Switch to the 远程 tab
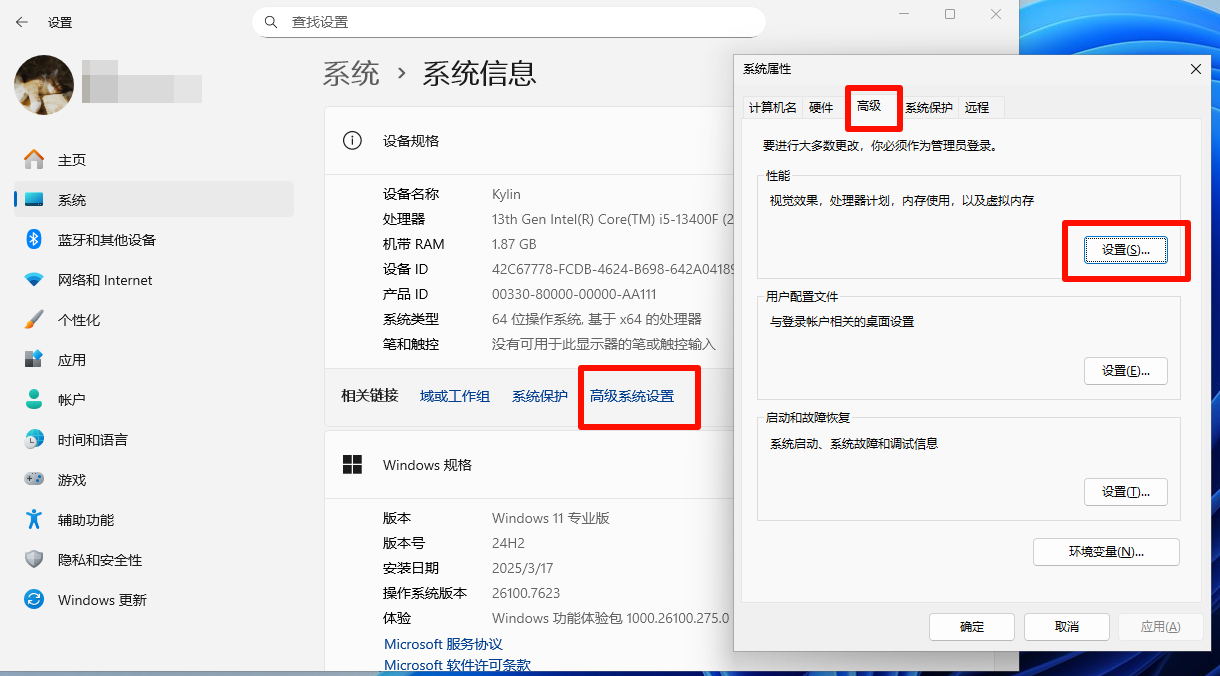This screenshot has height=676, width=1220. tap(977, 108)
